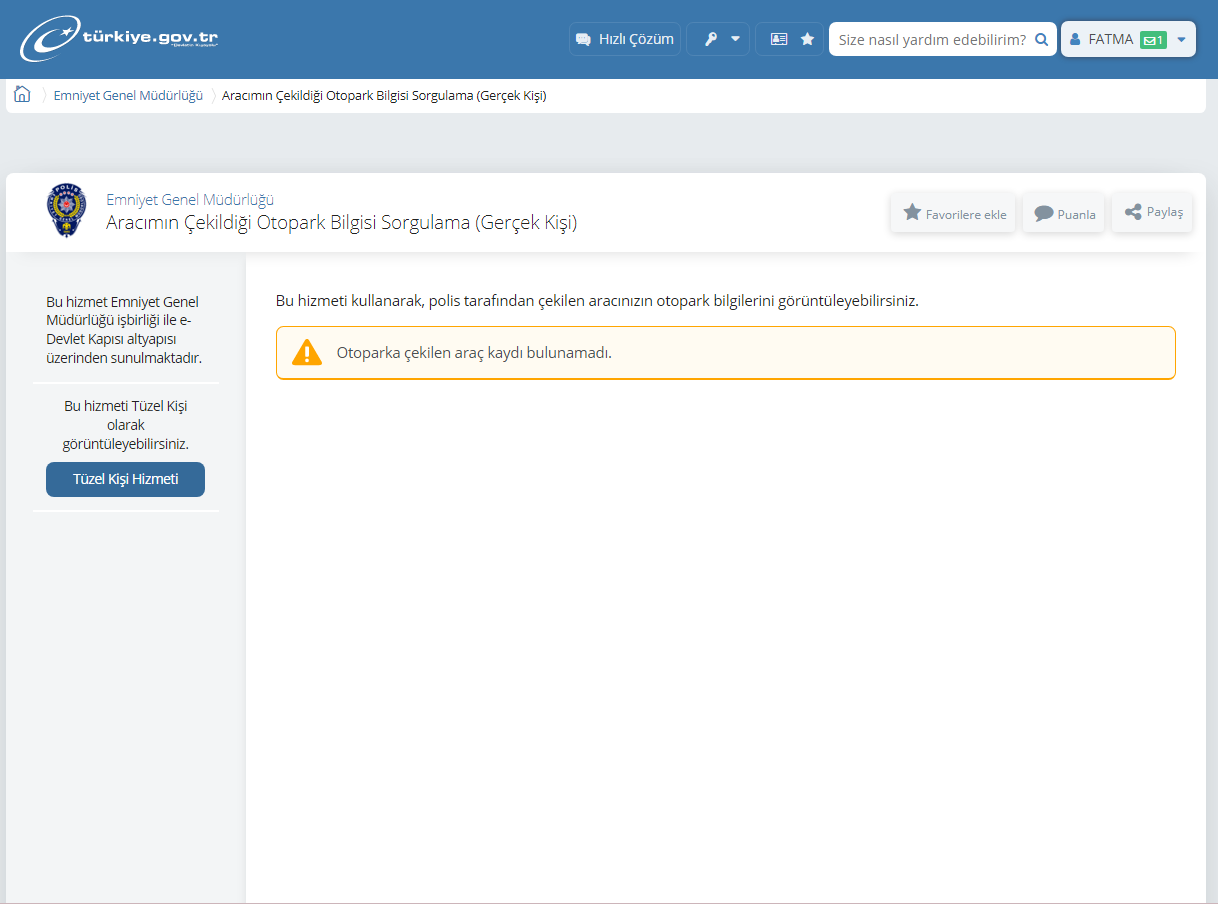The image size is (1218, 904).
Task: Open Emniyet Genel Müdürlüğü link above service title
Action: [x=190, y=199]
